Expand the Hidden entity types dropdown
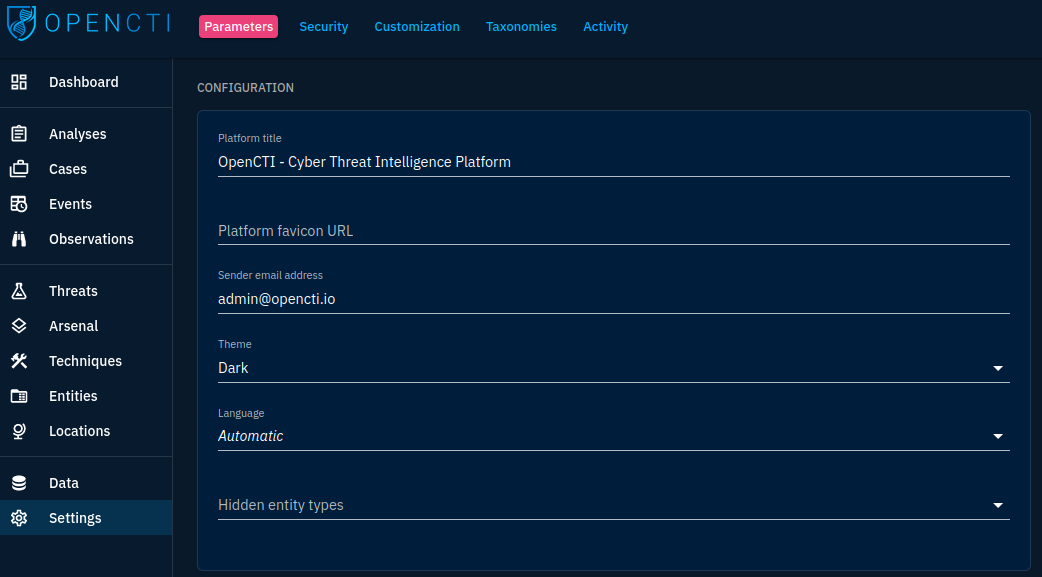Image resolution: width=1042 pixels, height=577 pixels. click(997, 505)
